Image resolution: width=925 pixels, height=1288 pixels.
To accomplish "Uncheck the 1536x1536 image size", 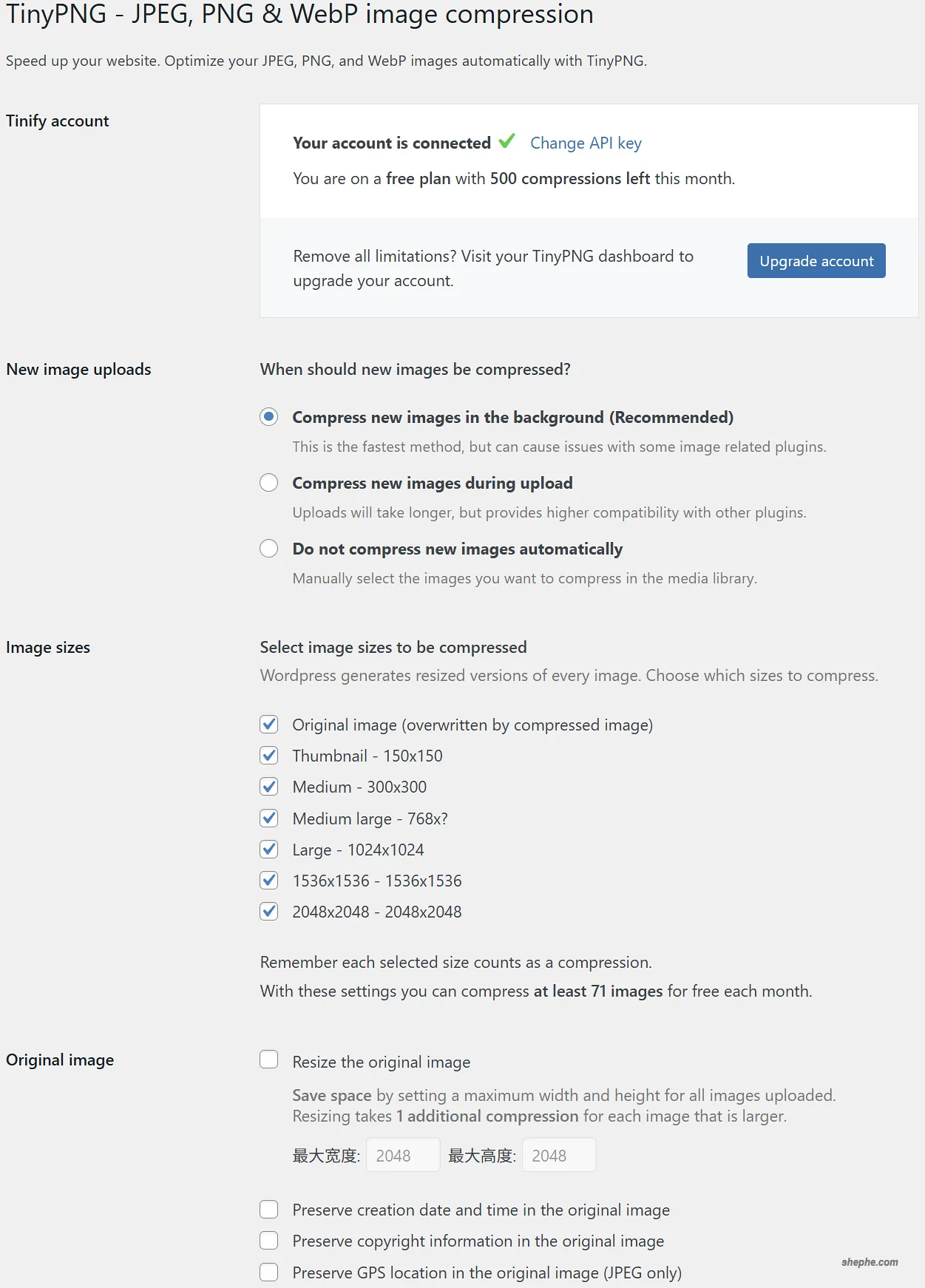I will [269, 880].
